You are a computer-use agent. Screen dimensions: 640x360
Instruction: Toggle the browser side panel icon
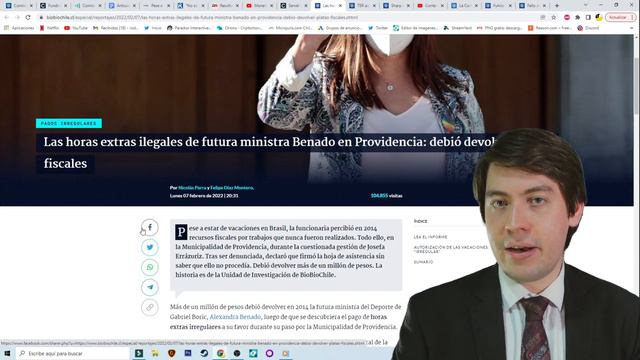(588, 18)
